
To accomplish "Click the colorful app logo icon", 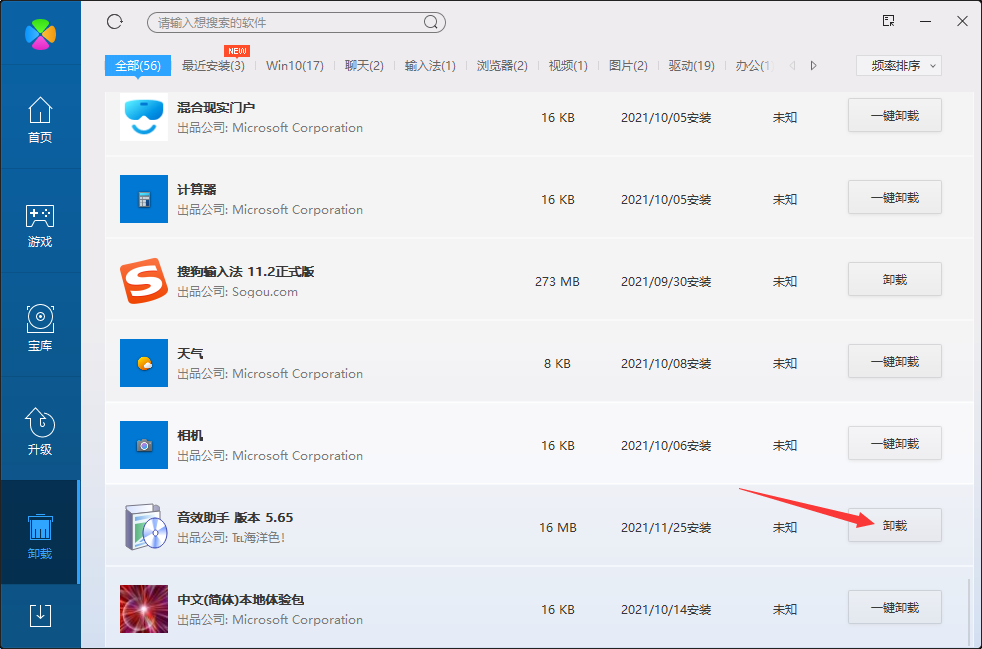I will point(41,34).
